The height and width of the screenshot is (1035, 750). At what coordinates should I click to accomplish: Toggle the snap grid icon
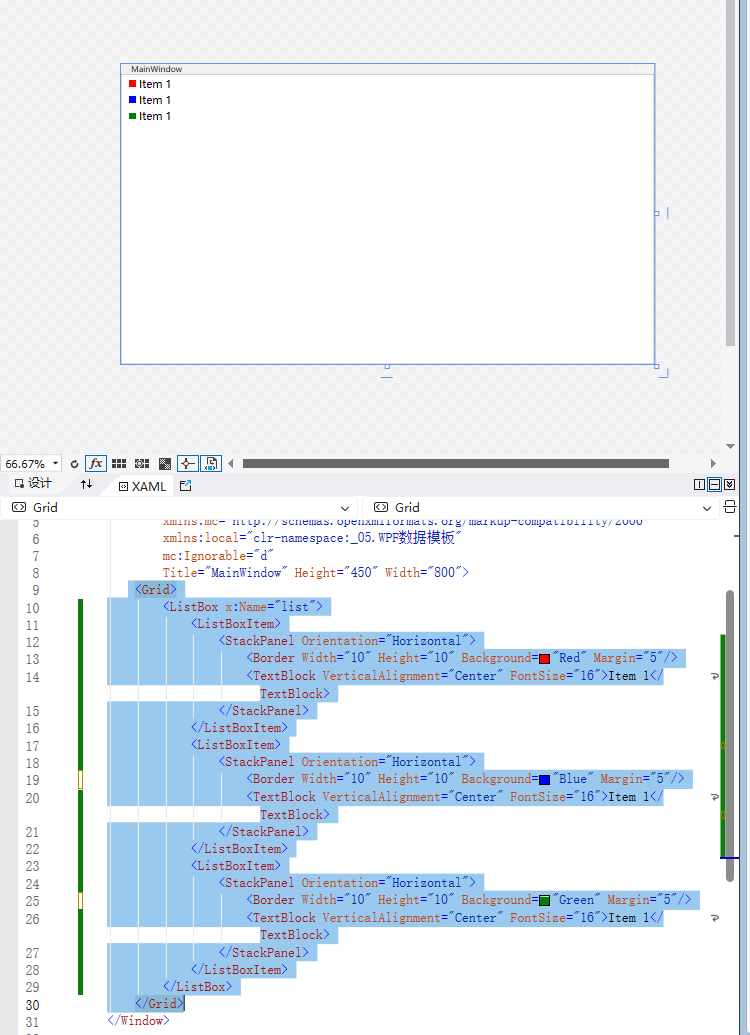[119, 464]
